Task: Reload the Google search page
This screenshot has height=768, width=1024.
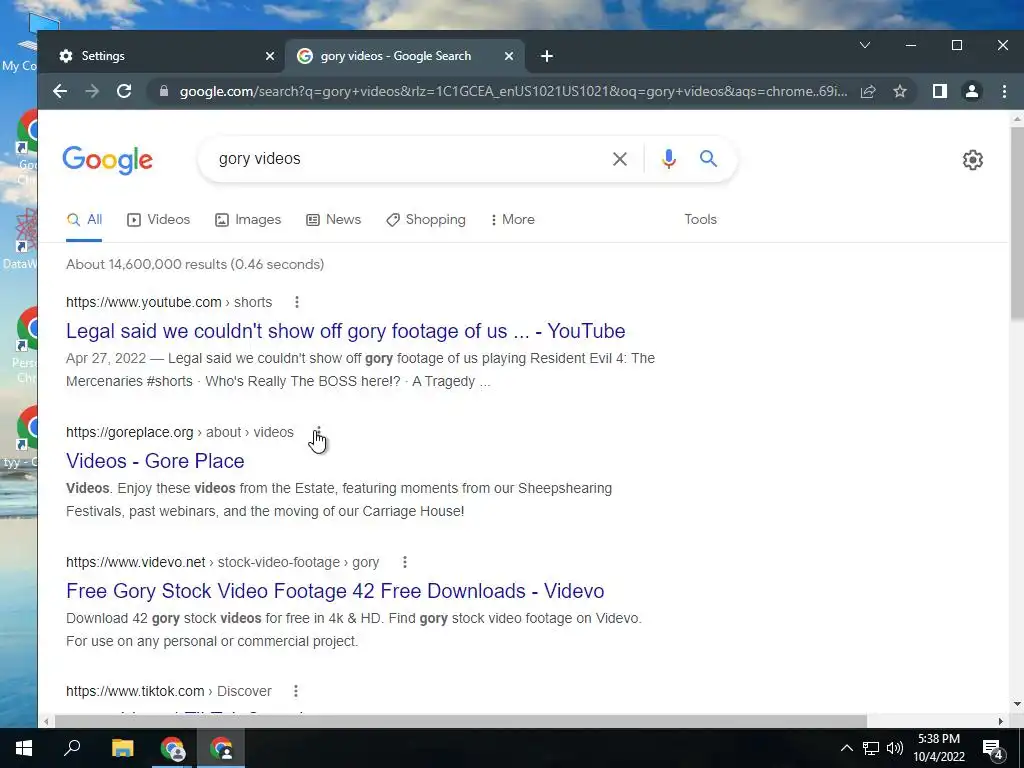Action: tap(124, 91)
